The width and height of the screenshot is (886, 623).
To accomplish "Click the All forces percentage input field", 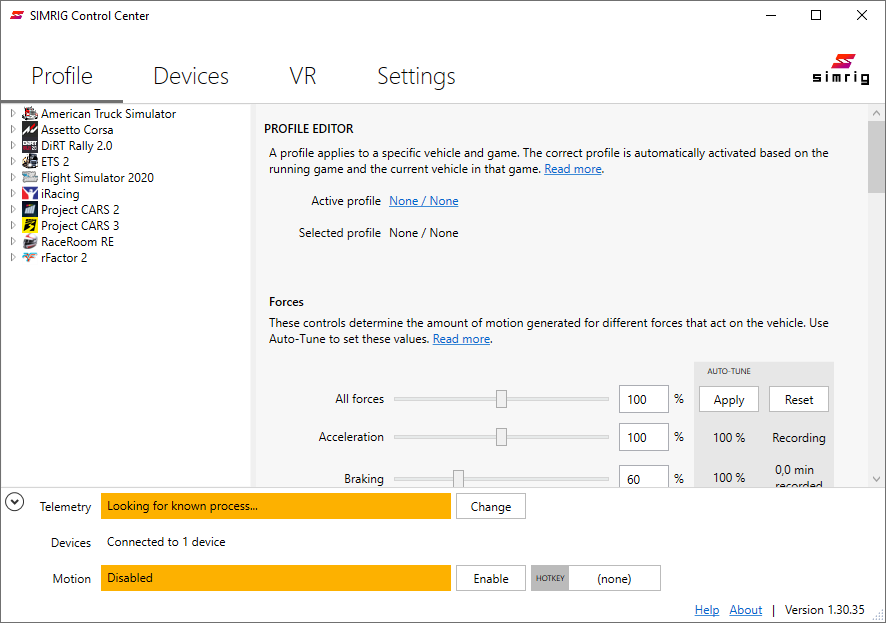I will [643, 399].
